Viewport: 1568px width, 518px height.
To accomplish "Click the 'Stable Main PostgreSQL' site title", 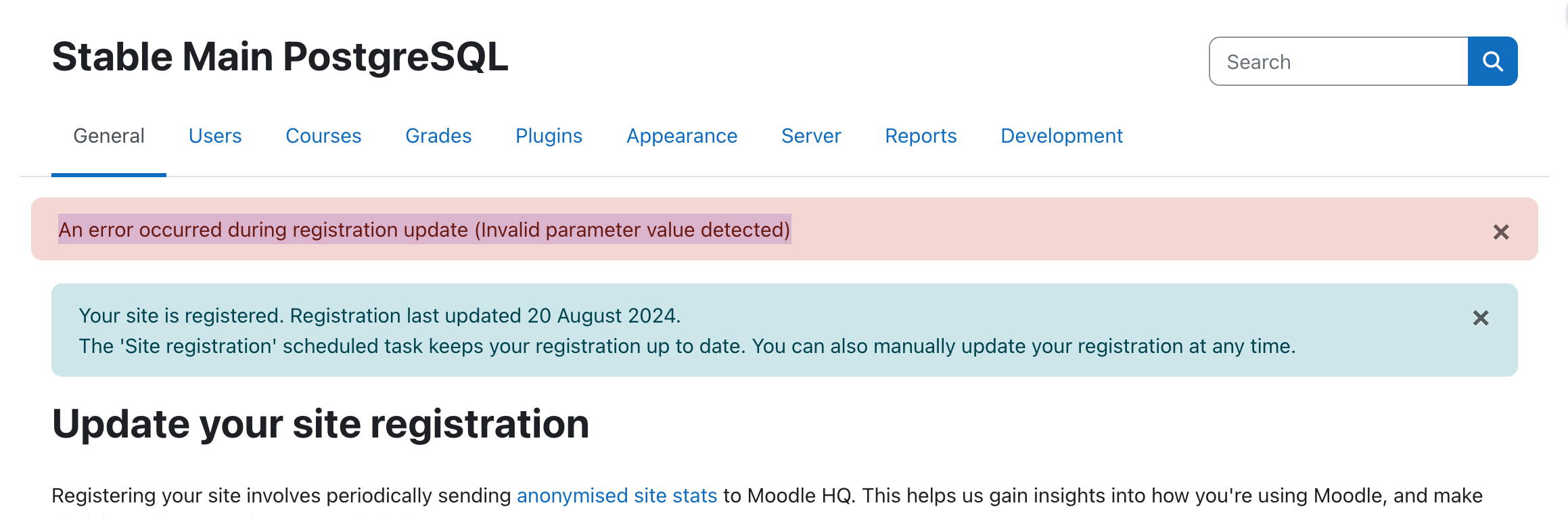I will (280, 57).
